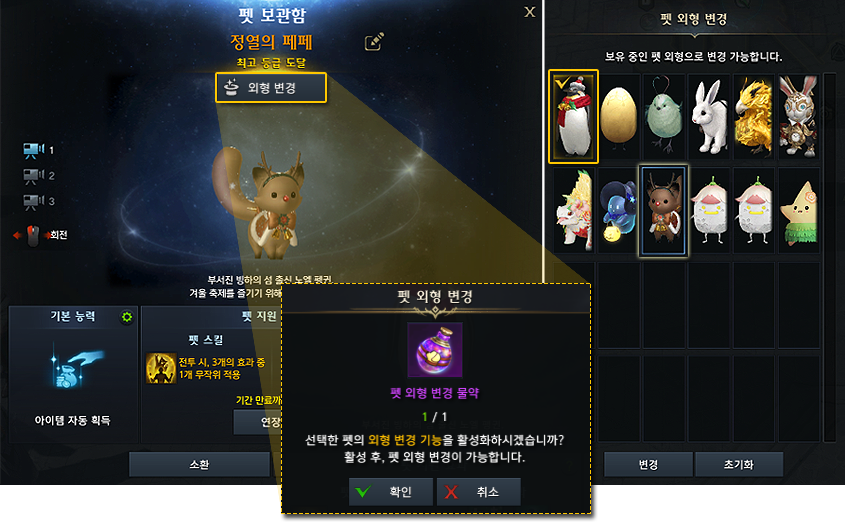The width and height of the screenshot is (845, 525).
Task: Open the 외형 변경 button
Action: (x=271, y=87)
